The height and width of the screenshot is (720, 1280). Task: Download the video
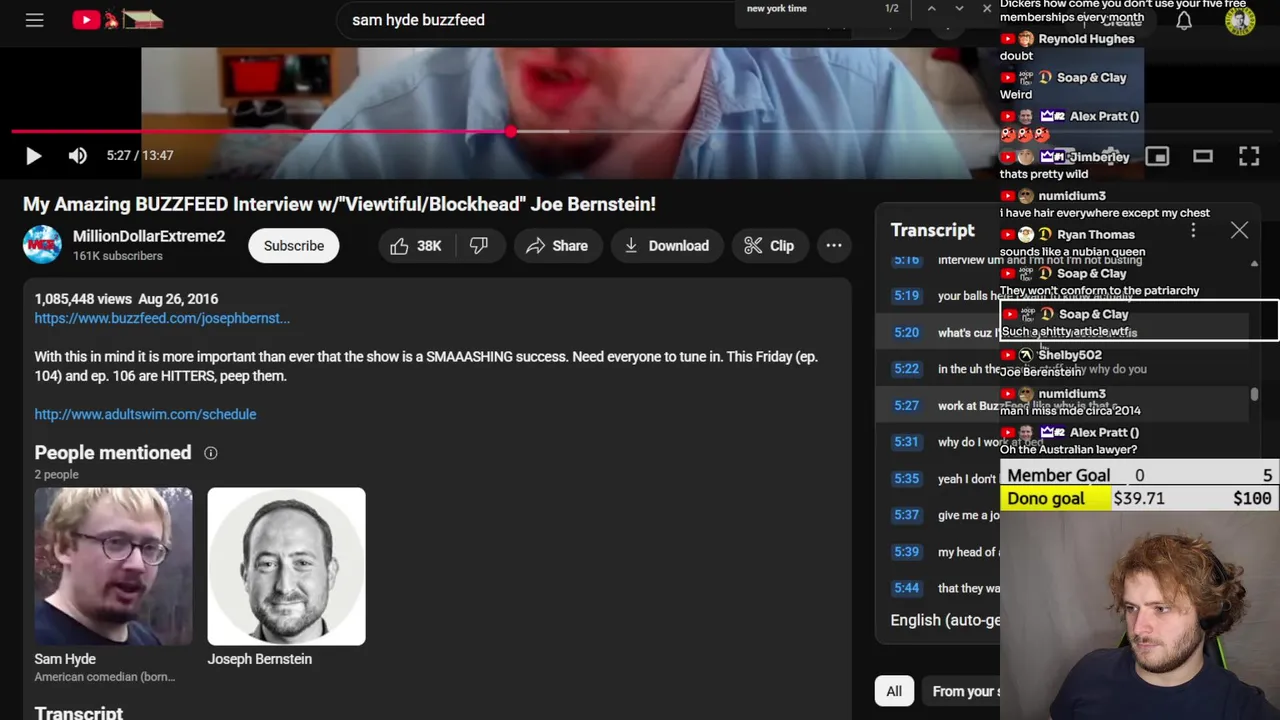[665, 246]
